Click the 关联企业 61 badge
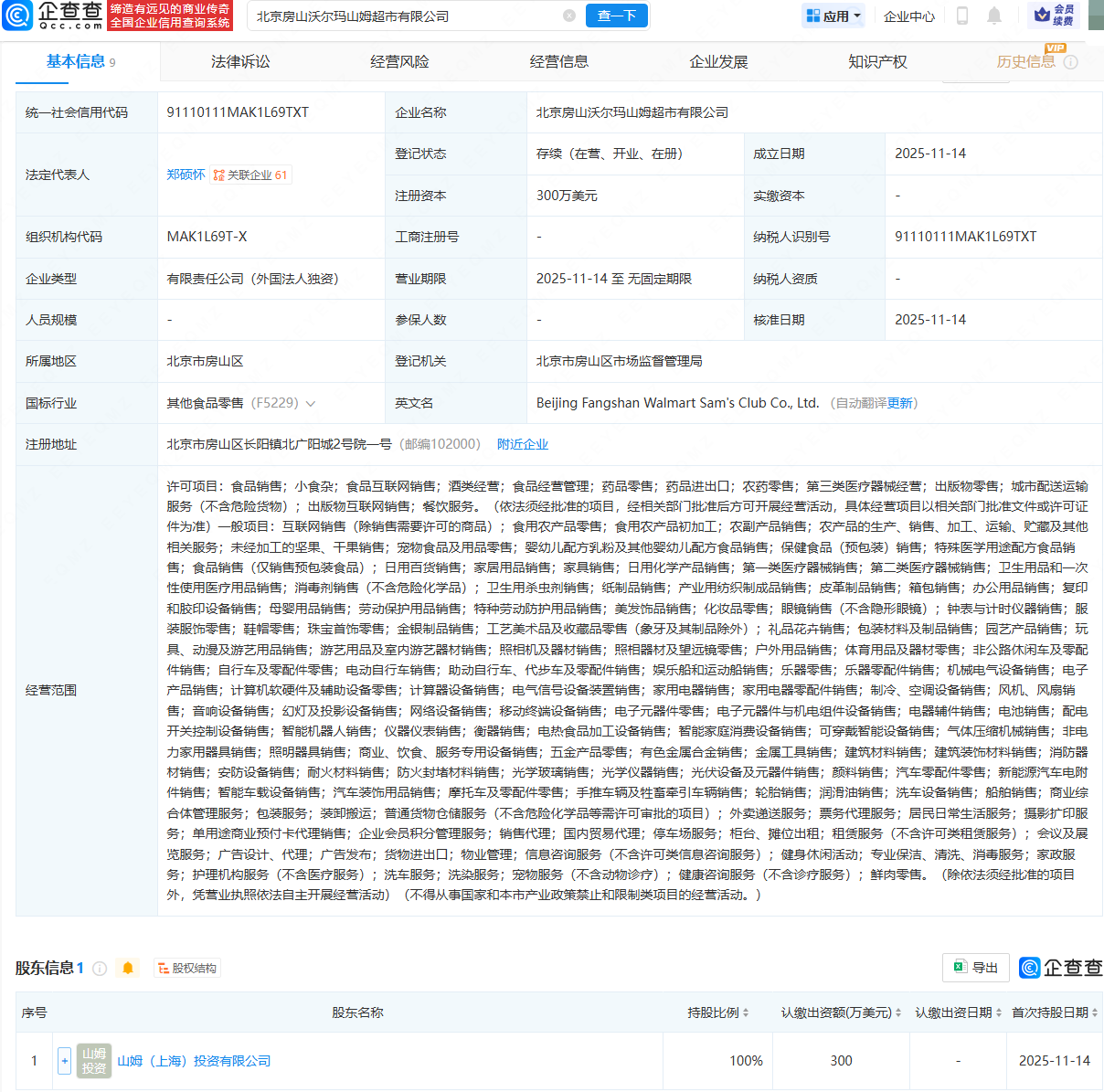 click(251, 175)
